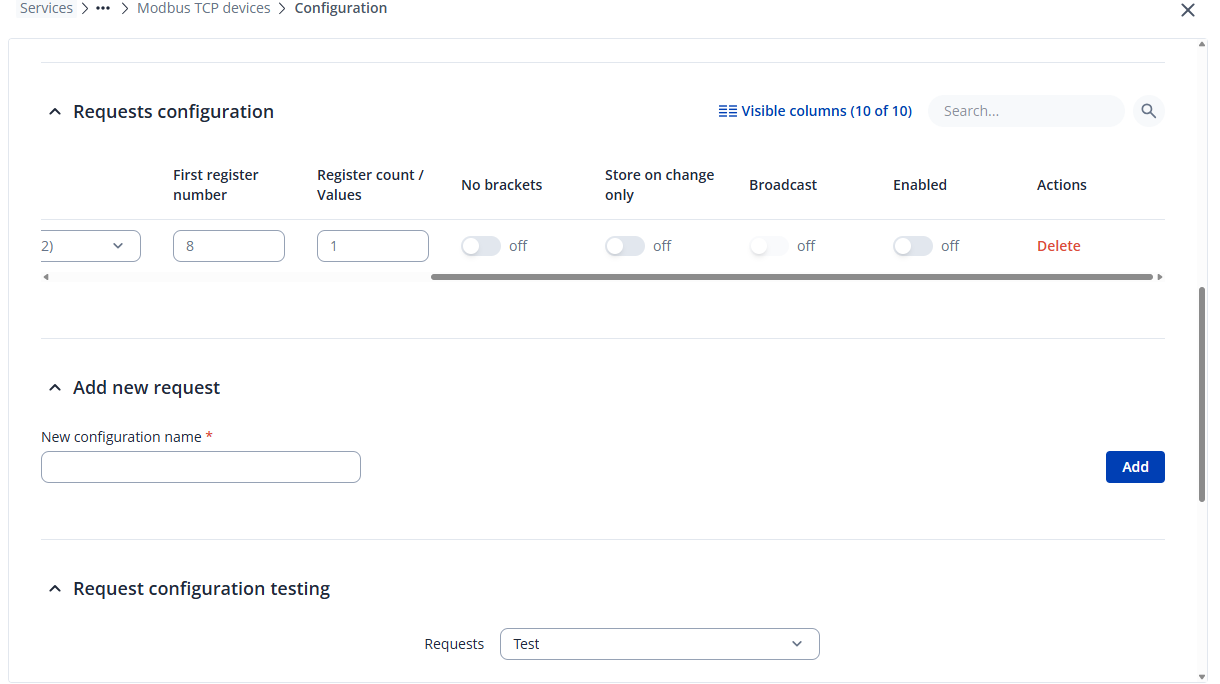Click the blue Add button
Image resolution: width=1220 pixels, height=684 pixels.
[1134, 467]
